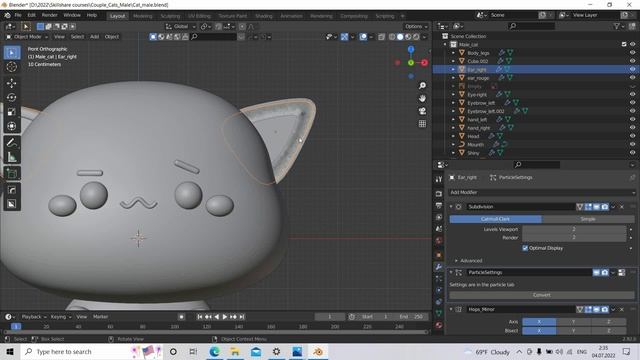640x360 pixels.
Task: Switch to Sculpting workspace tab
Action: pos(170,16)
